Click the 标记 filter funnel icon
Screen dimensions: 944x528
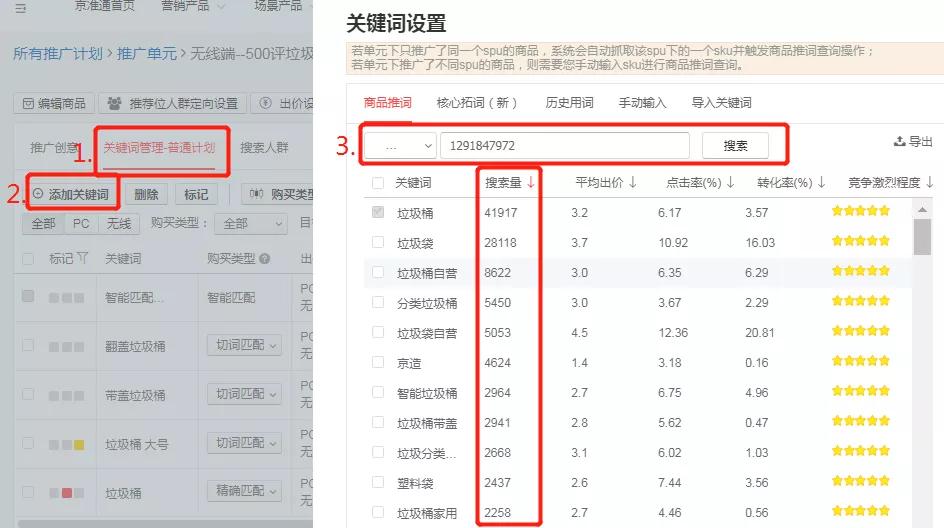point(82,258)
